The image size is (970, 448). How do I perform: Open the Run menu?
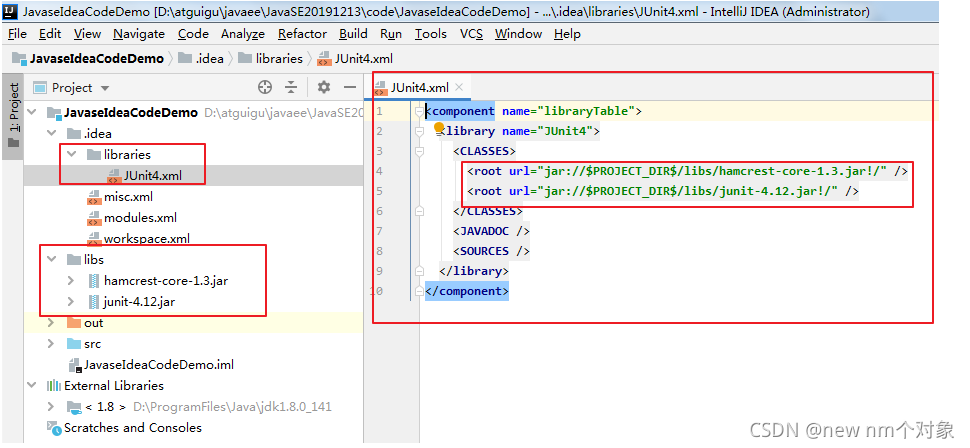click(x=391, y=34)
